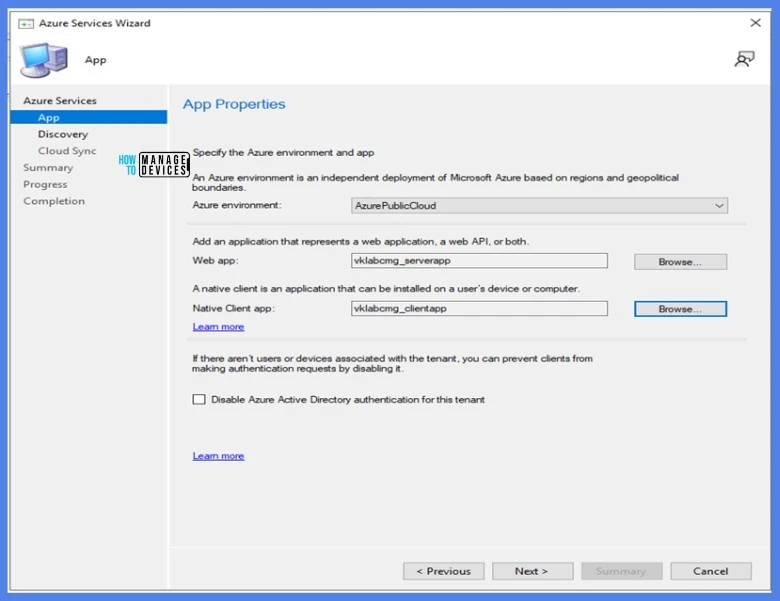Proceed with the Next button
Viewport: 780px width, 601px height.
click(532, 571)
